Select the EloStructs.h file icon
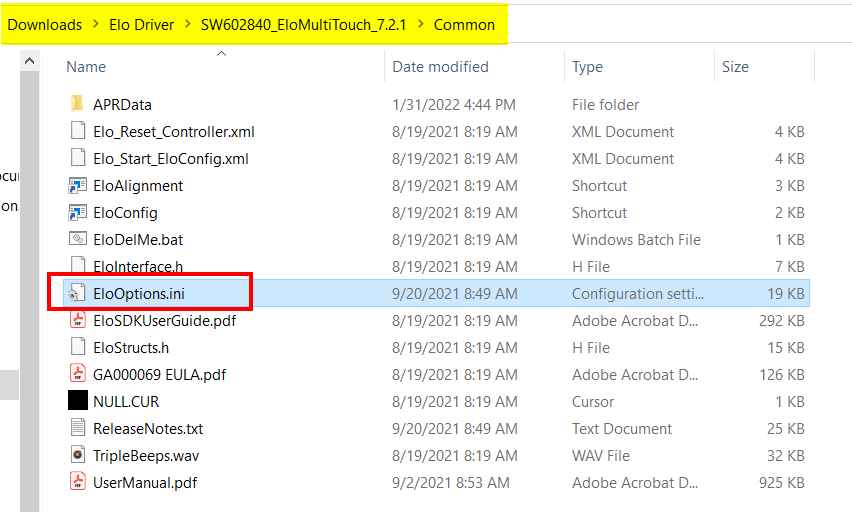 [x=78, y=347]
